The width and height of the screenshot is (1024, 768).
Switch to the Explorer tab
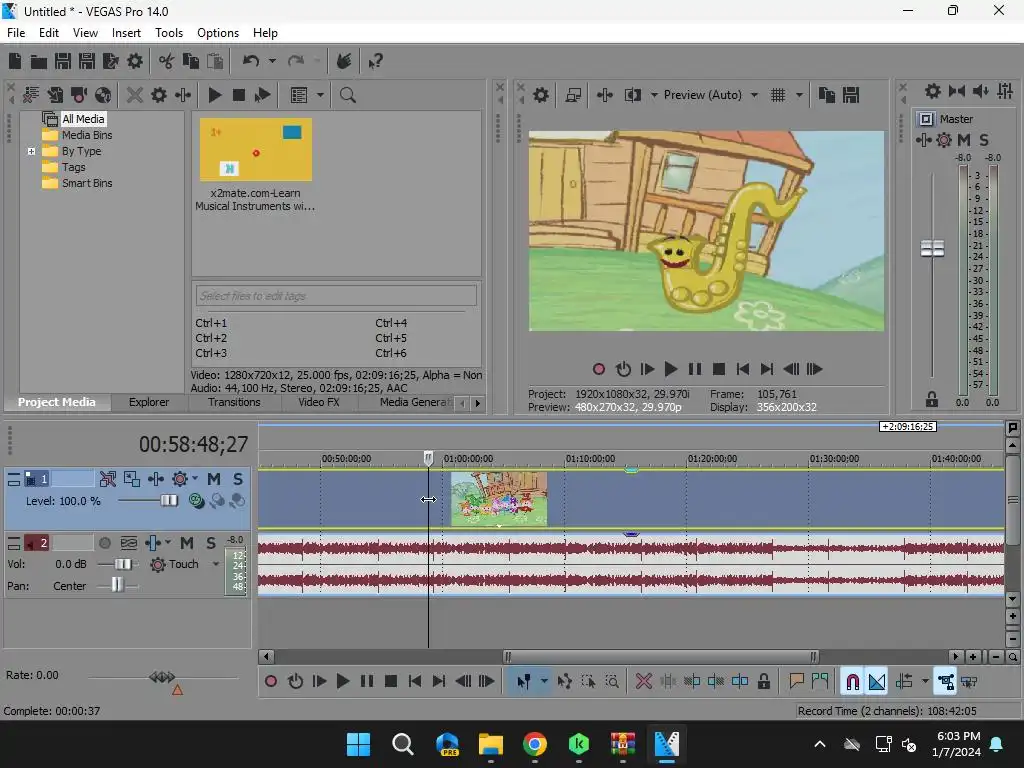coord(148,402)
